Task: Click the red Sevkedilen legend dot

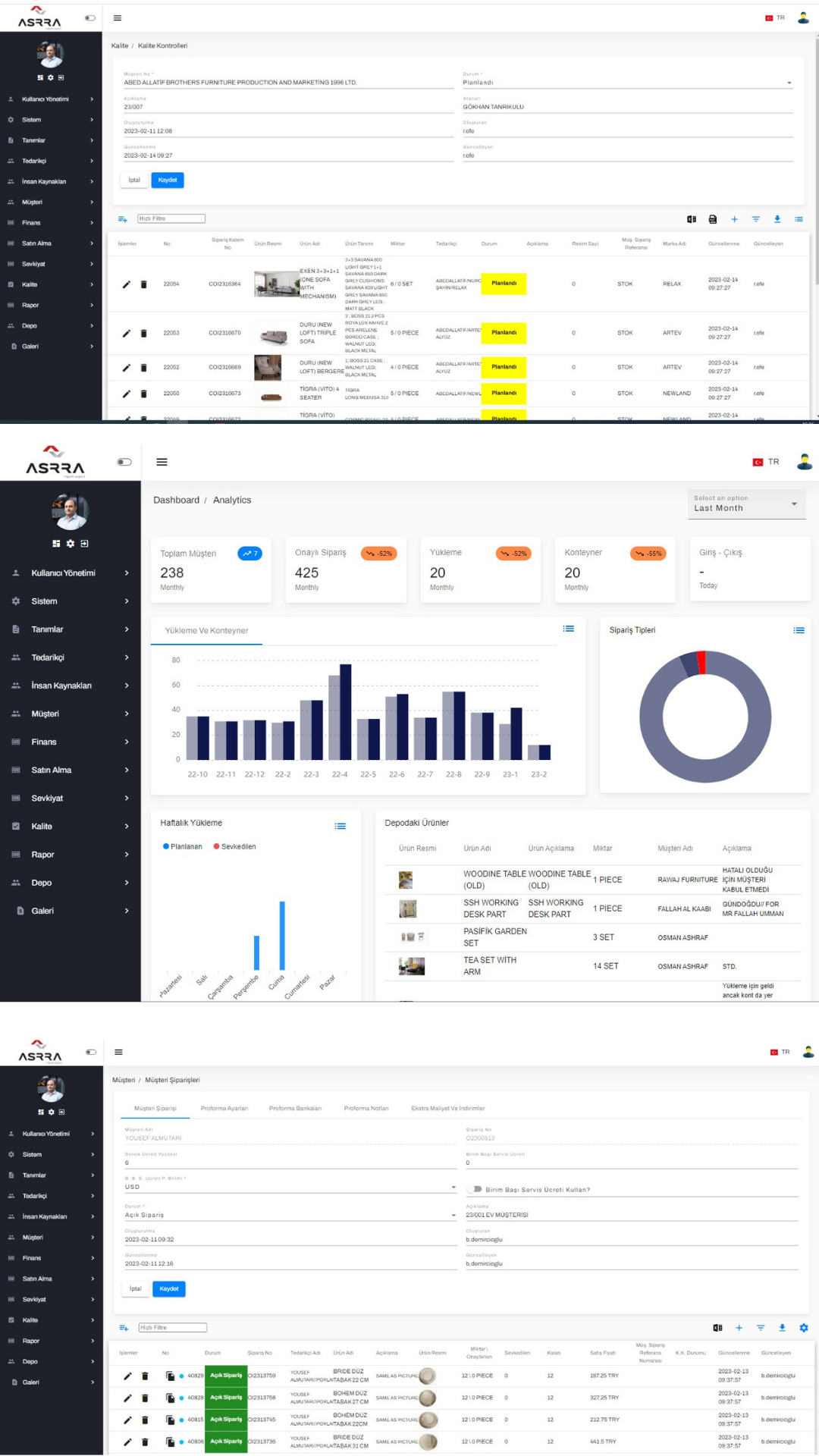Action: click(217, 846)
